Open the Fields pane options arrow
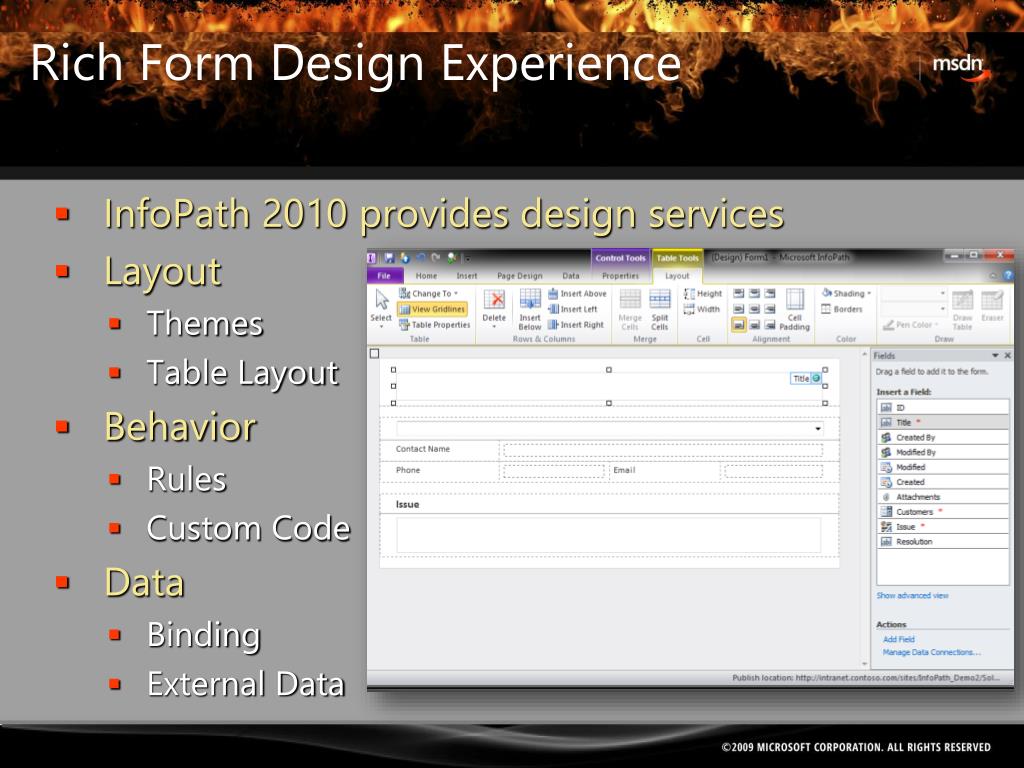Viewport: 1024px width, 768px height. click(995, 356)
